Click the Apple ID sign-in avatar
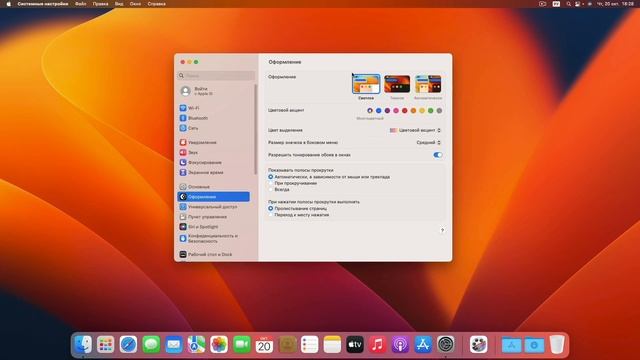This screenshot has width=640, height=360. [185, 91]
